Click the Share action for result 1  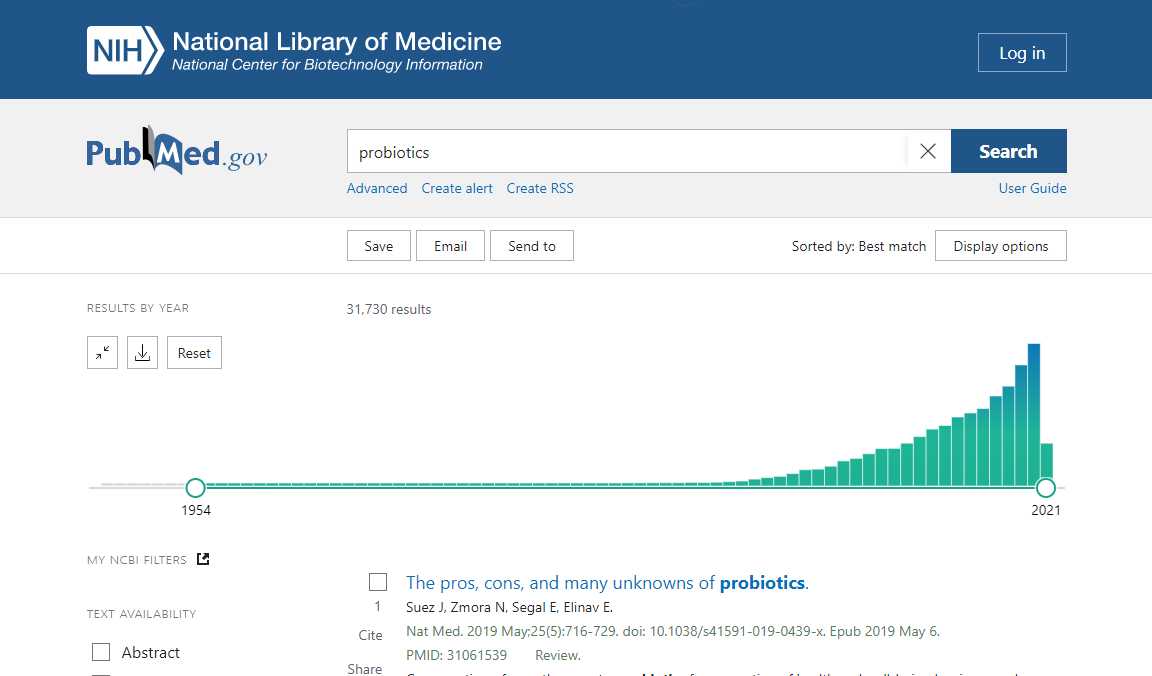[365, 669]
